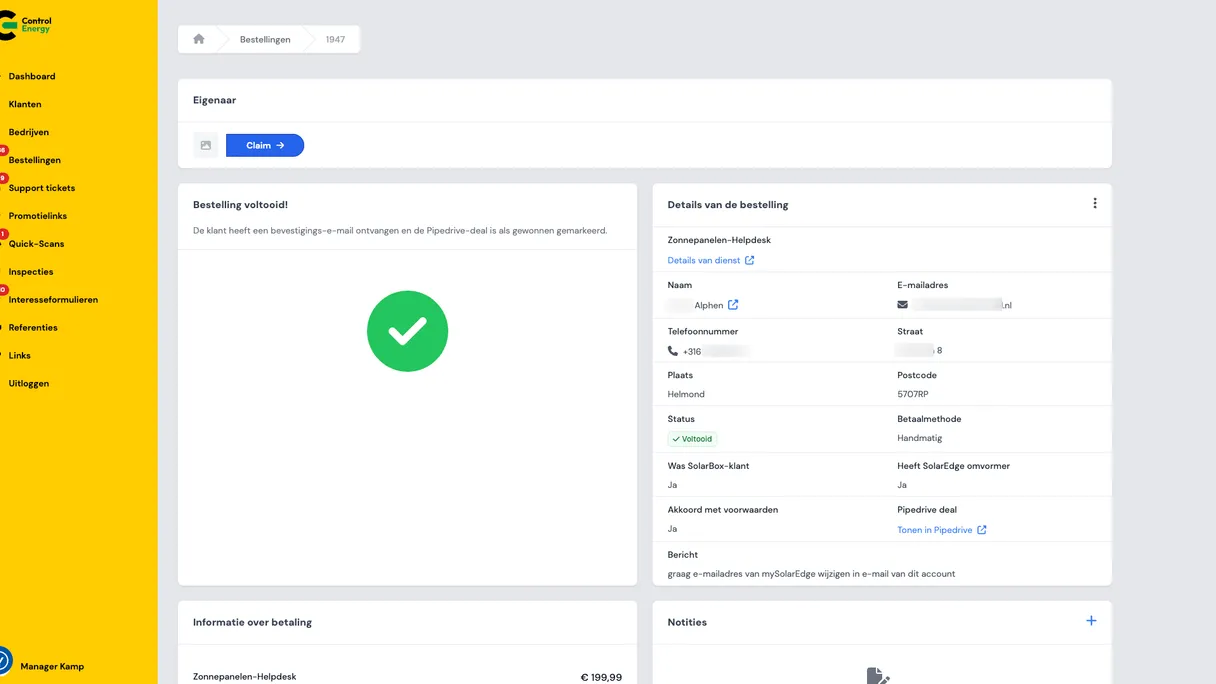1216x684 pixels.
Task: Click postcode value 5707RP
Action: tap(913, 394)
